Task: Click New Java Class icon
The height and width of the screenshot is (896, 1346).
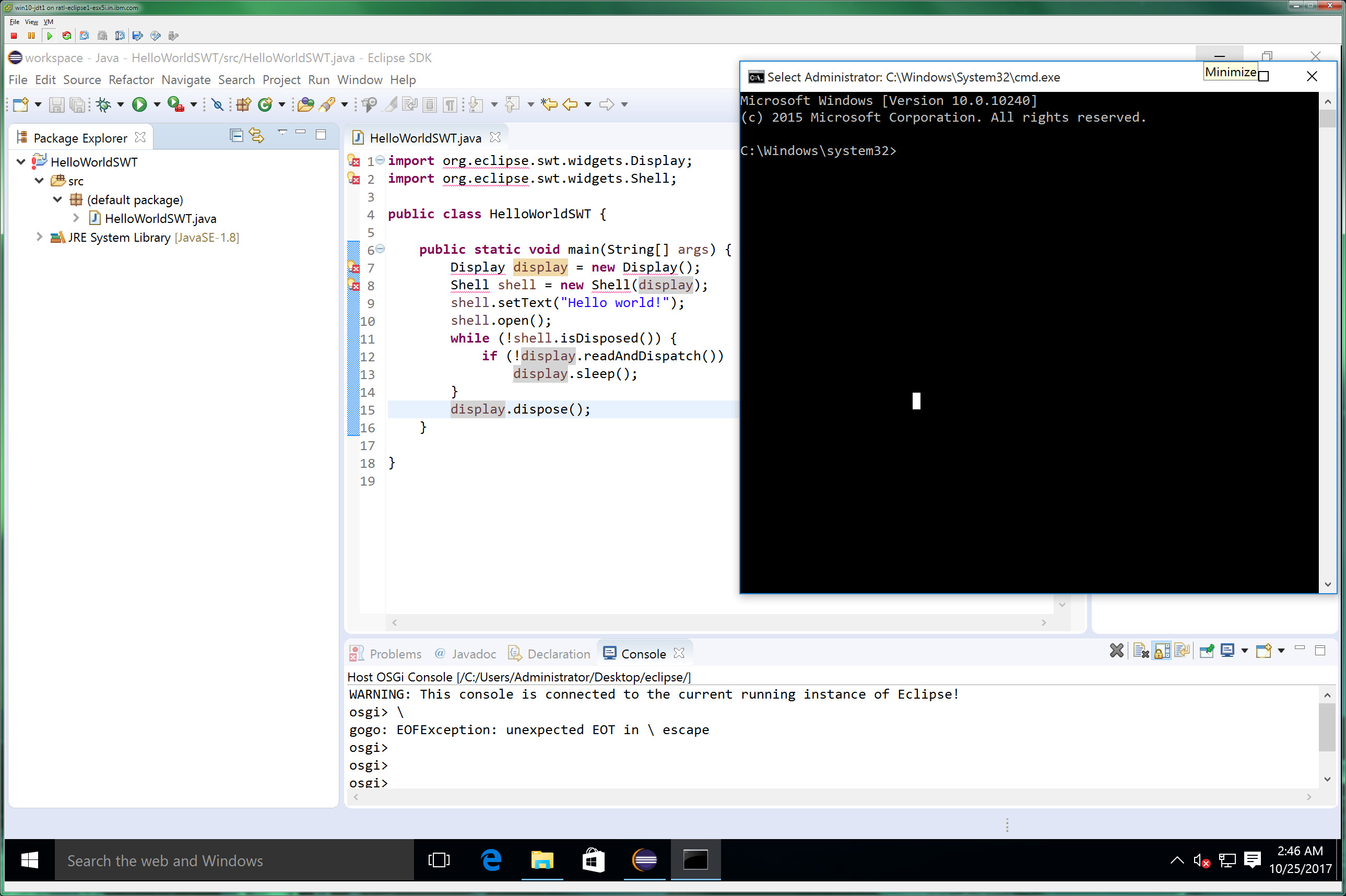Action: tap(265, 104)
